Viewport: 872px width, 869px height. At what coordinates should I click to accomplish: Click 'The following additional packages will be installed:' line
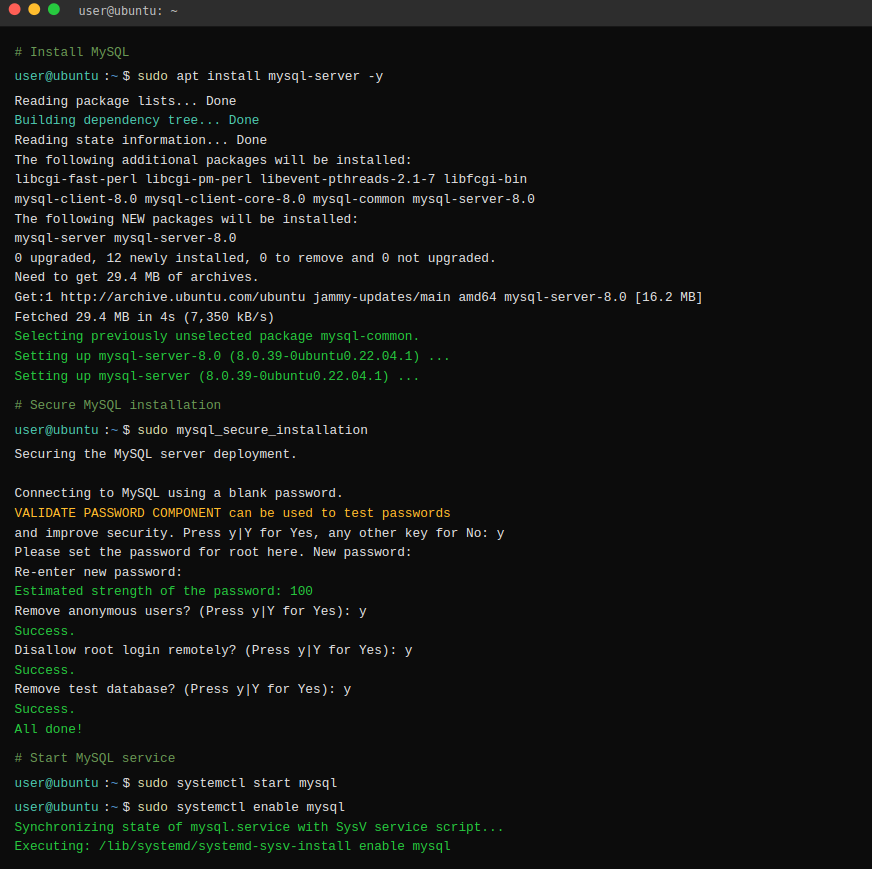point(213,160)
